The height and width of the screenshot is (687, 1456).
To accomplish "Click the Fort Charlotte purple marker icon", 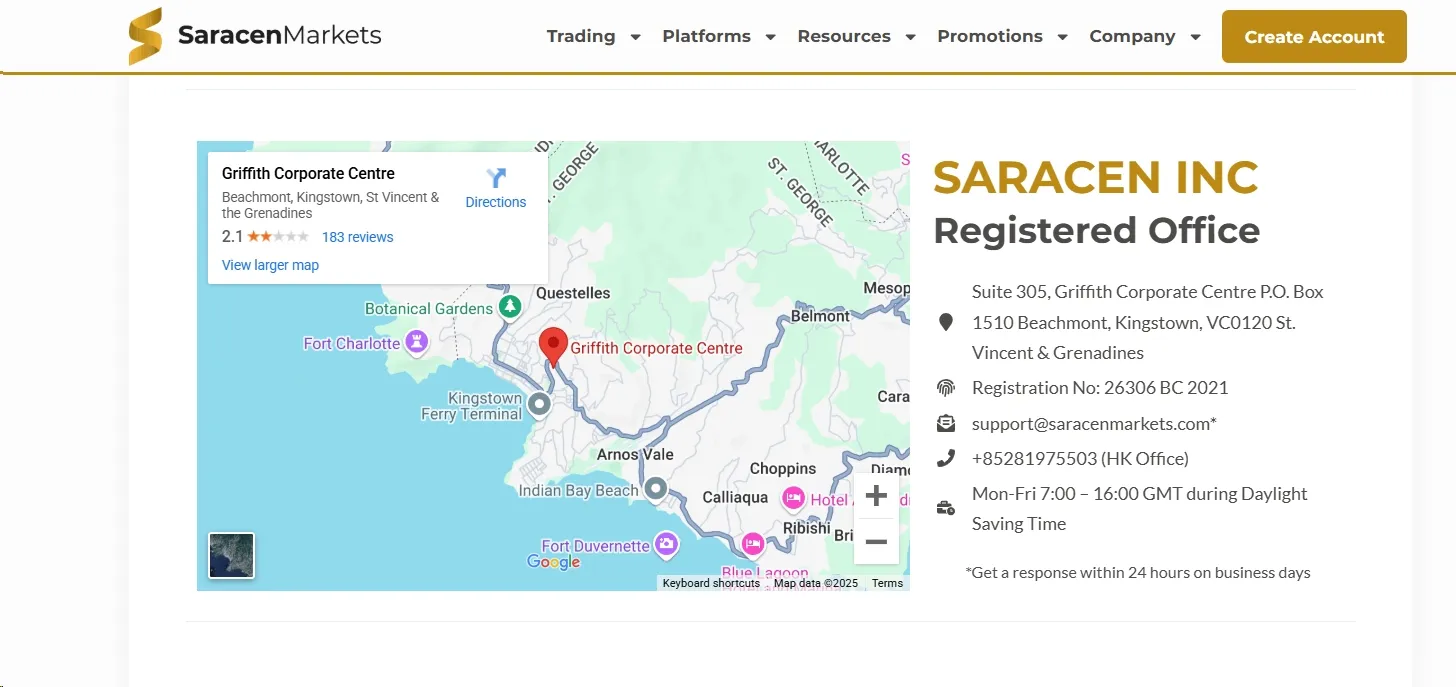I will (416, 343).
